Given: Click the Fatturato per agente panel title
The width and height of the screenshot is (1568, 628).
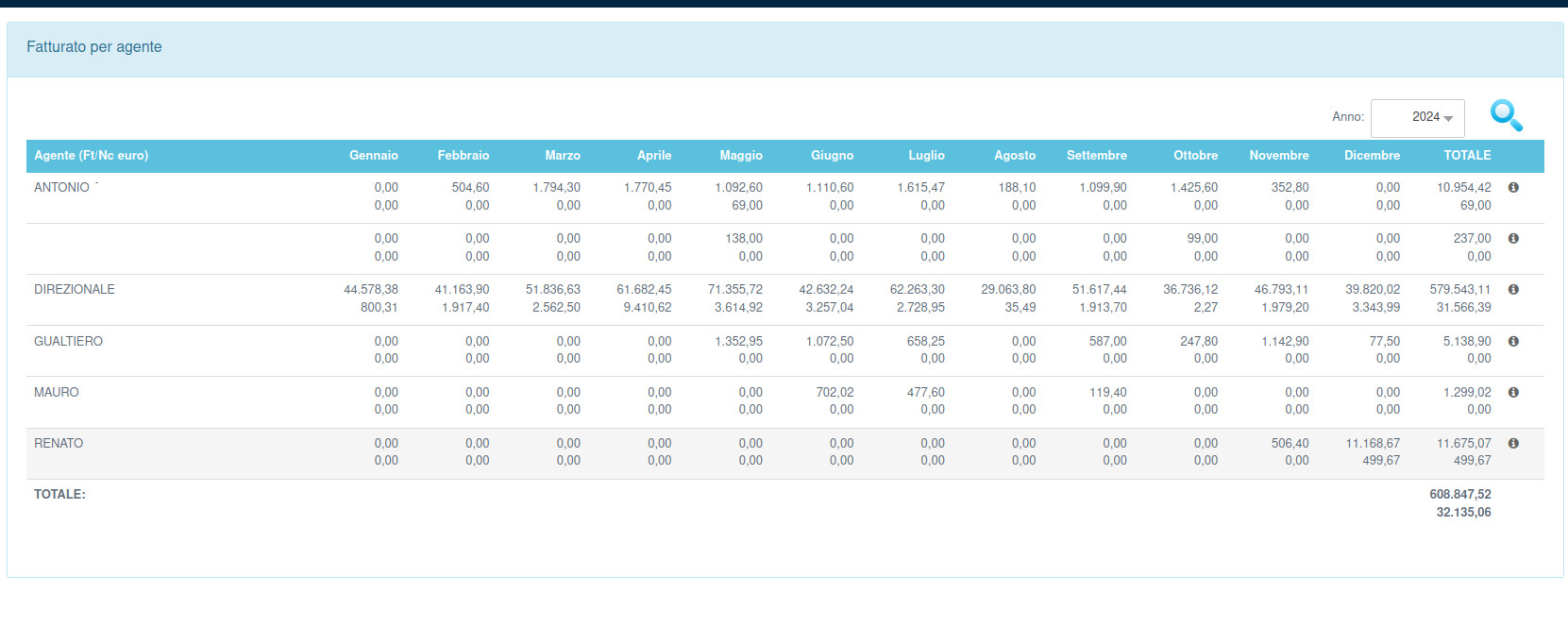Looking at the screenshot, I should point(94,47).
